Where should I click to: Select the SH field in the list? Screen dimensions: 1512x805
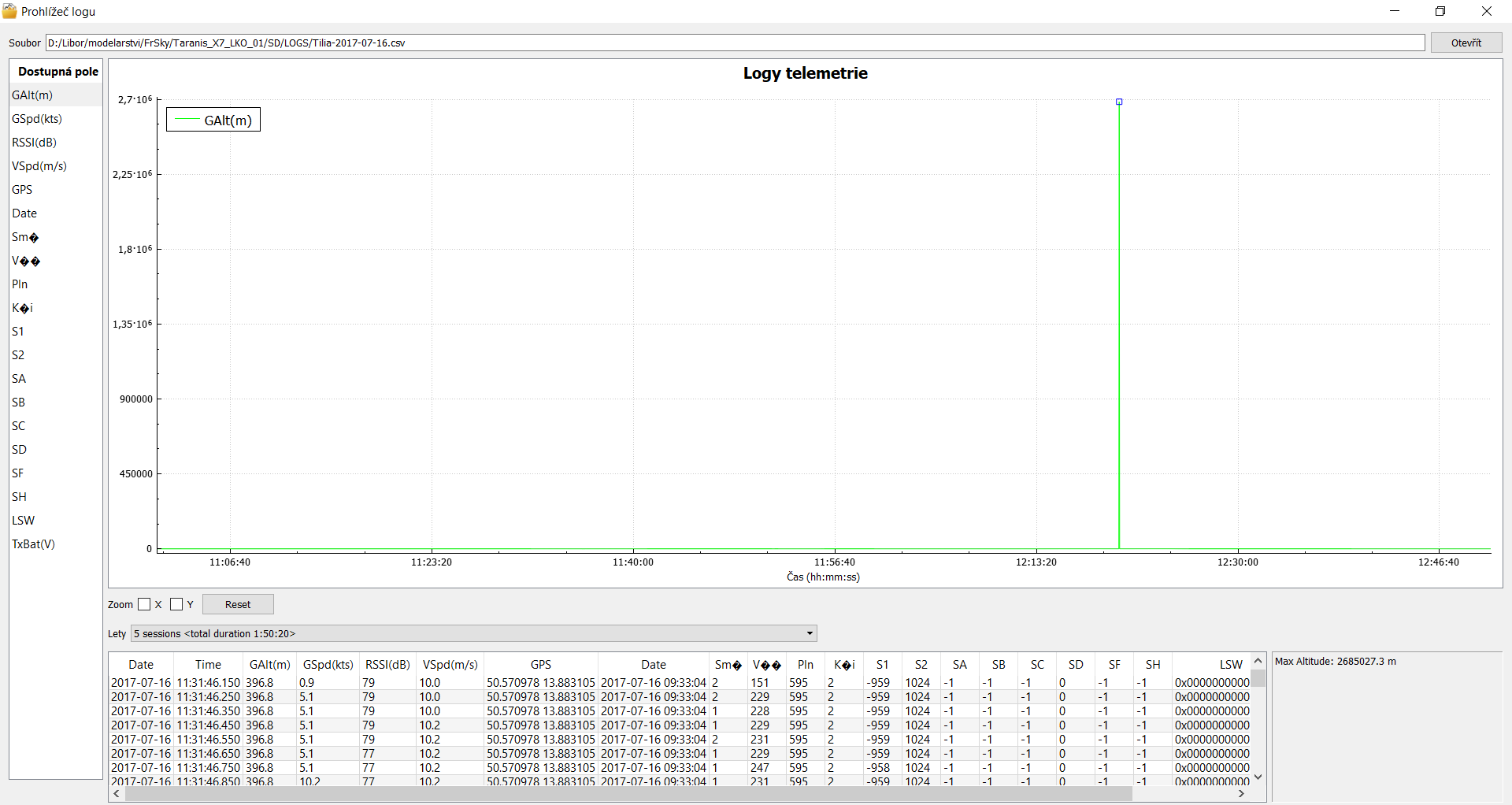tap(56, 496)
